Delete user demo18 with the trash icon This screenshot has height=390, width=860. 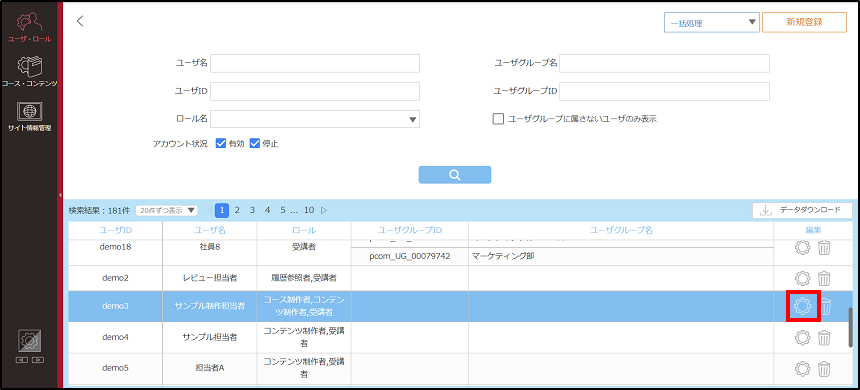(824, 248)
